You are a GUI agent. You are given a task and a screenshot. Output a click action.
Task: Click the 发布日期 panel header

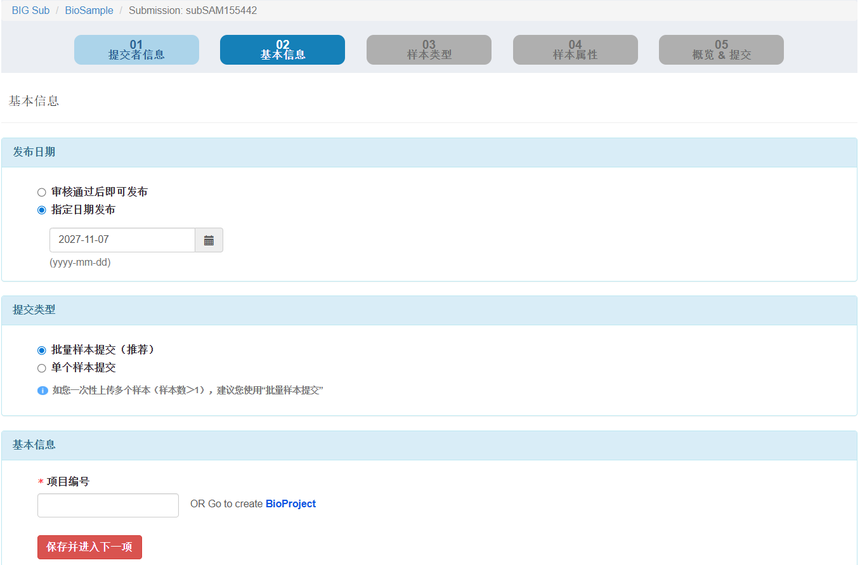tap(429, 152)
